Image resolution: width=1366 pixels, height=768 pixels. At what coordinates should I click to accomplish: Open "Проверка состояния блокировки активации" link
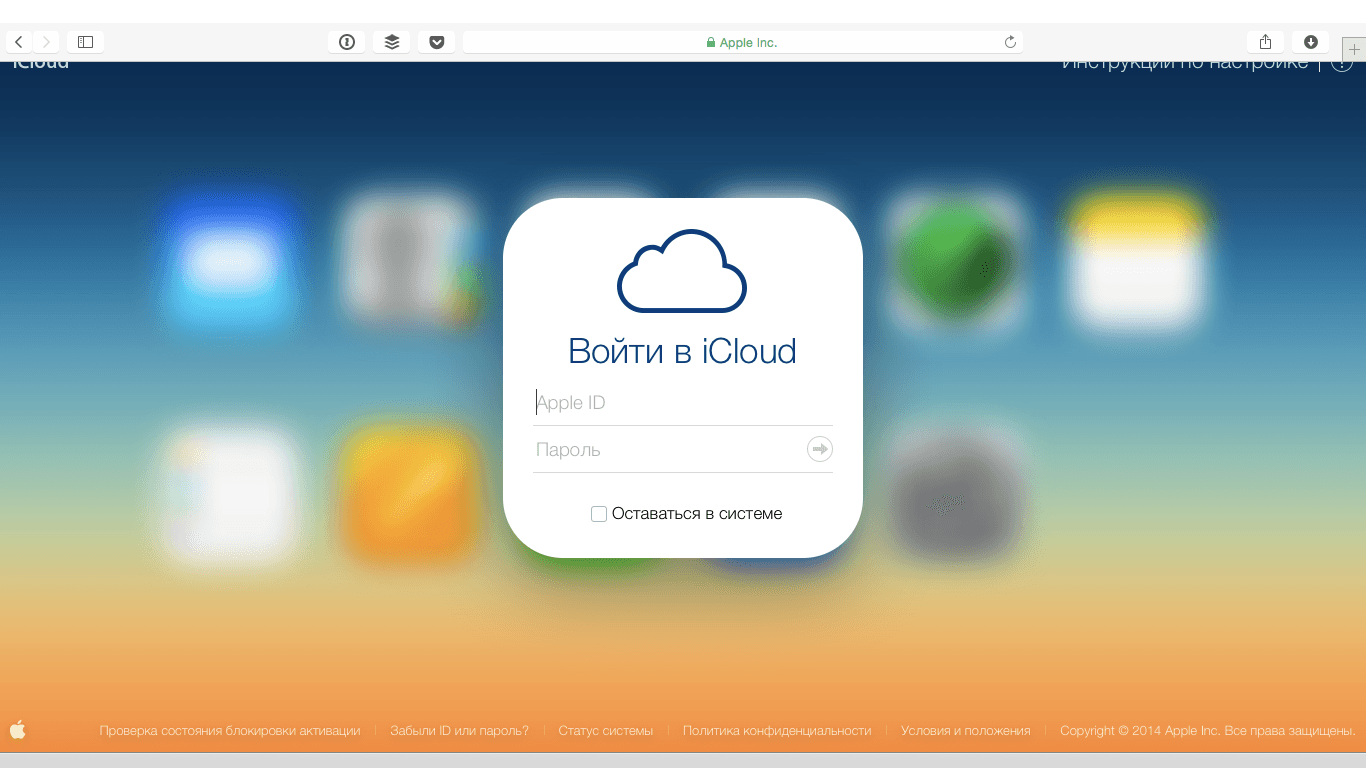230,731
